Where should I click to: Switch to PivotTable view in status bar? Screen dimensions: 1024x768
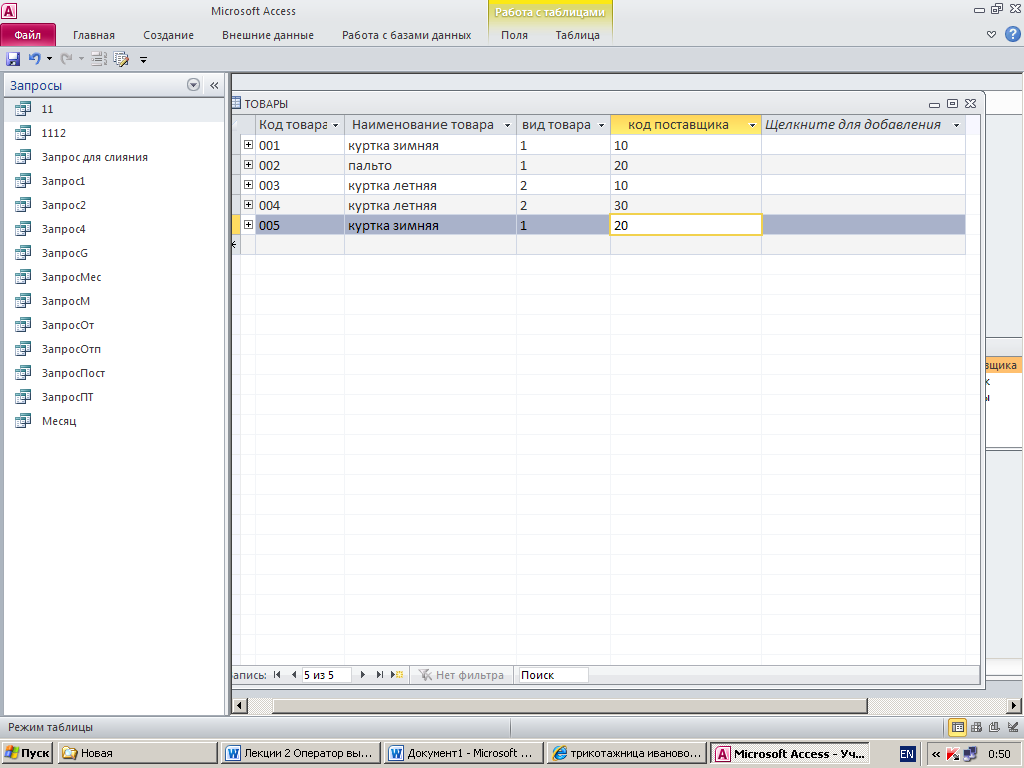[976, 727]
